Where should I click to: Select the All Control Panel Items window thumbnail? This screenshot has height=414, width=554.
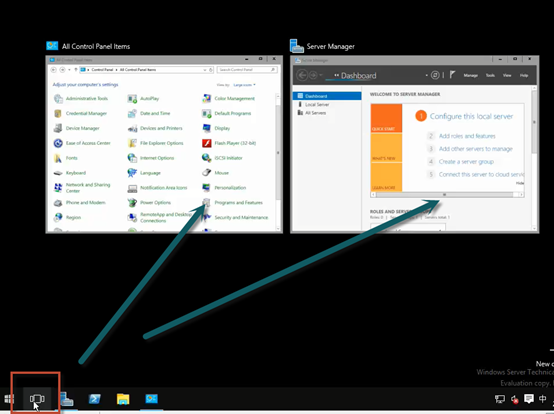(164, 144)
